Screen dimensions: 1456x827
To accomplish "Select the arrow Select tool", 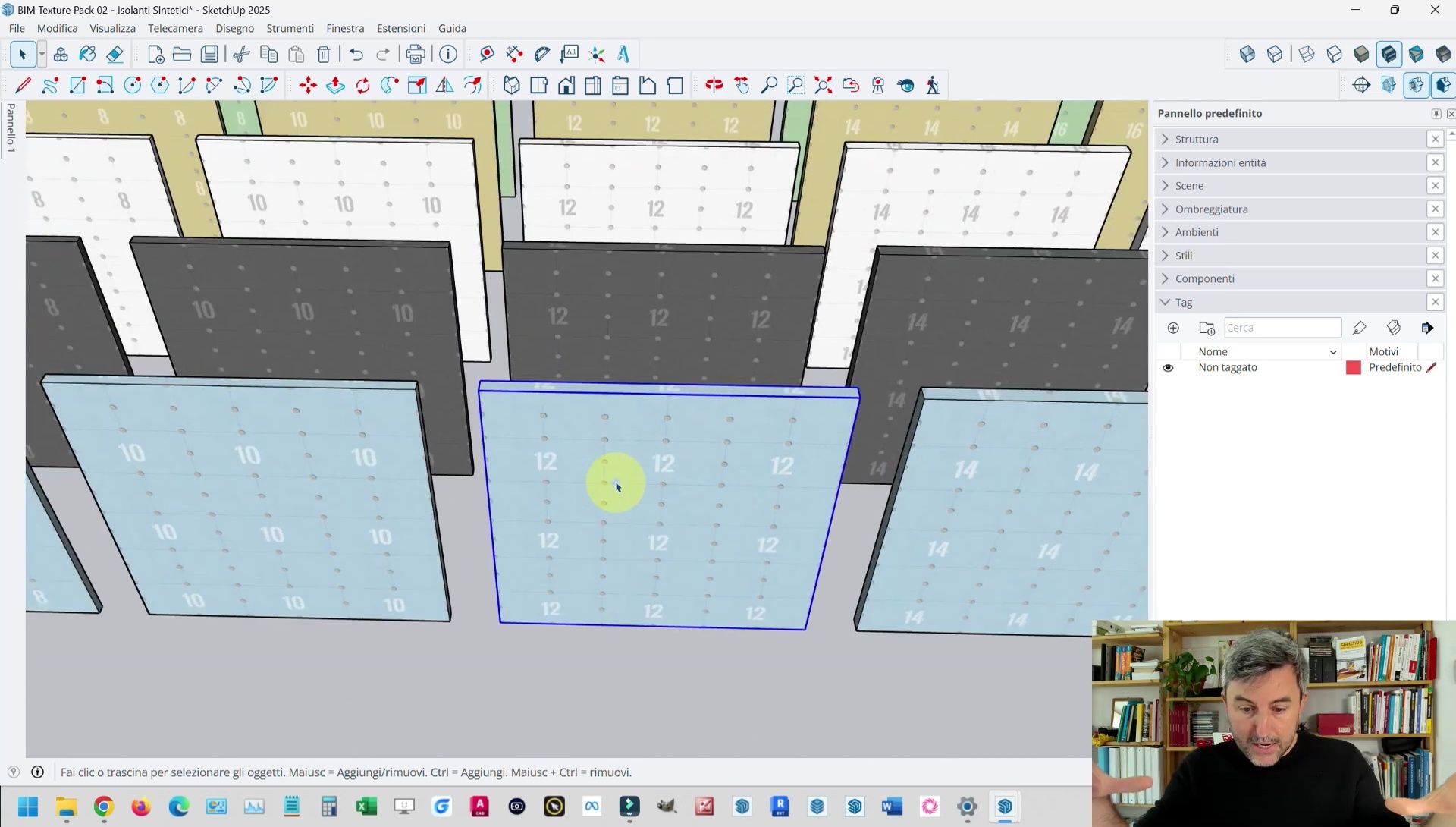I will 22,54.
